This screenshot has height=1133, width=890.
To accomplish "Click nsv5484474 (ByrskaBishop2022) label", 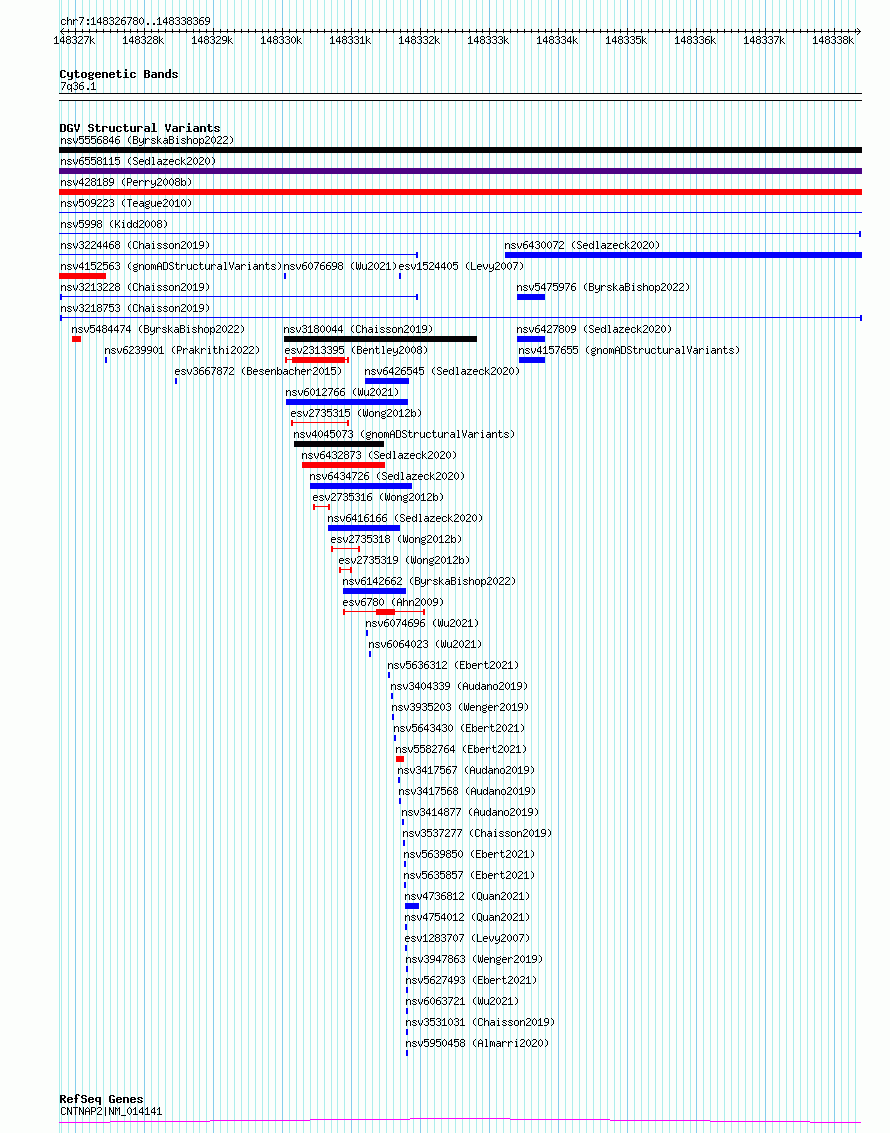I will coord(158,329).
